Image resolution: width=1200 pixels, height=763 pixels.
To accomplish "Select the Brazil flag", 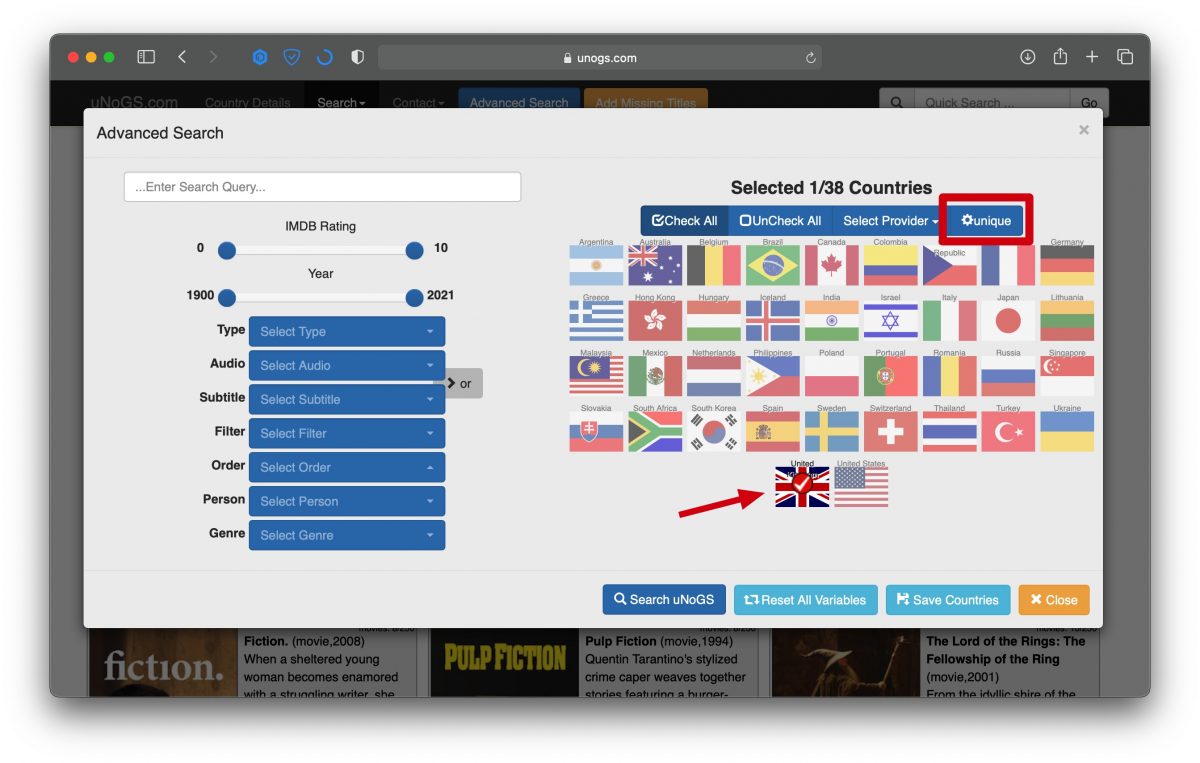I will coord(772,266).
